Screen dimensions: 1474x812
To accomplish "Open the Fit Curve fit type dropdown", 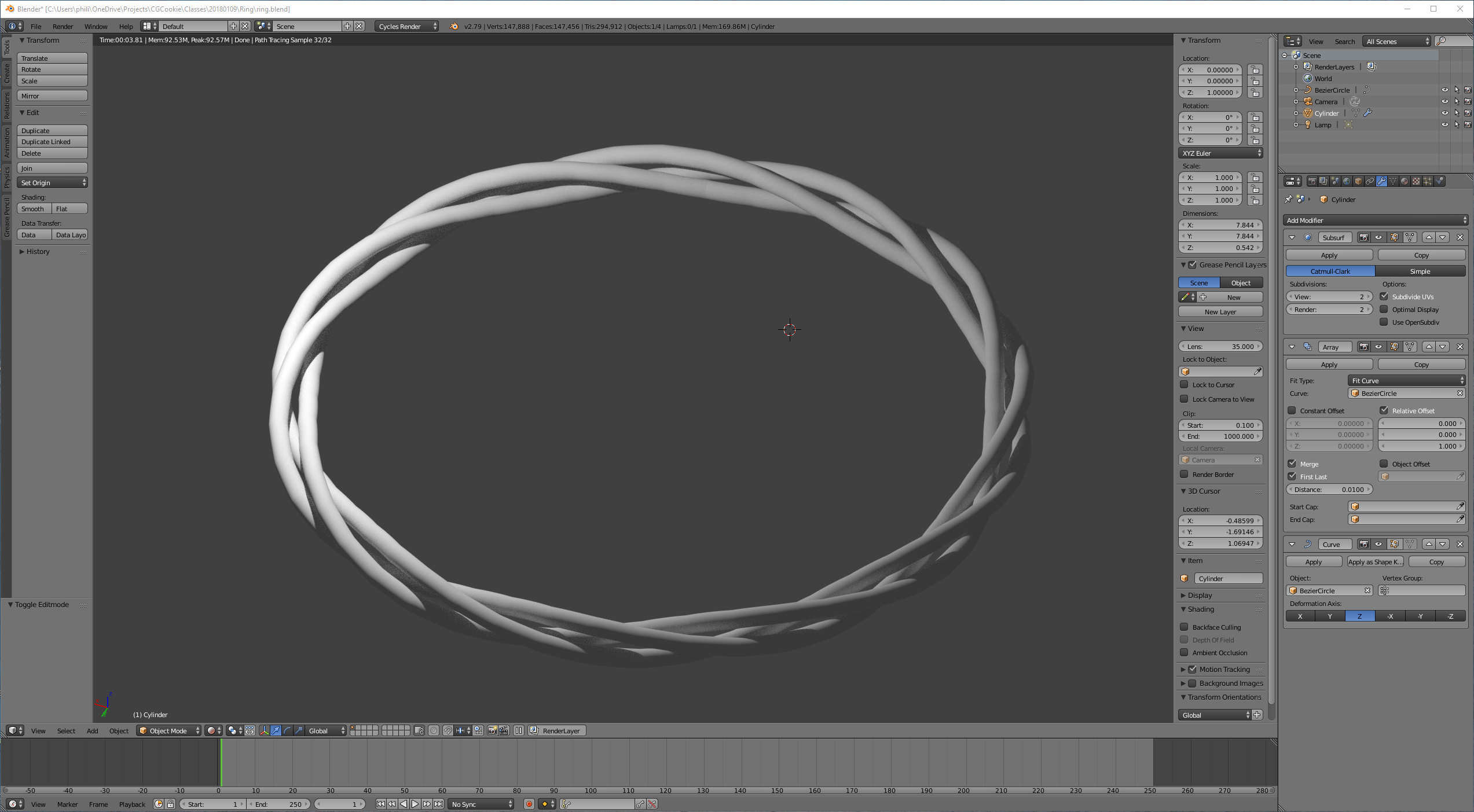I will point(1406,380).
